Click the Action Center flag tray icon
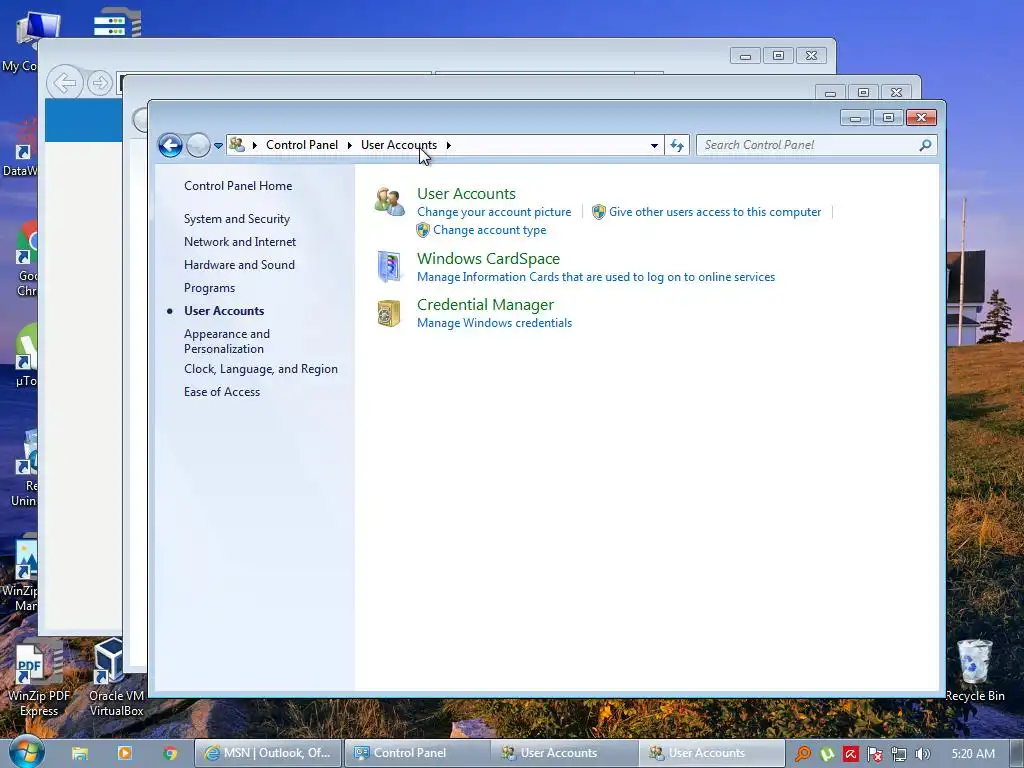Viewport: 1024px width, 768px height. tap(875, 754)
